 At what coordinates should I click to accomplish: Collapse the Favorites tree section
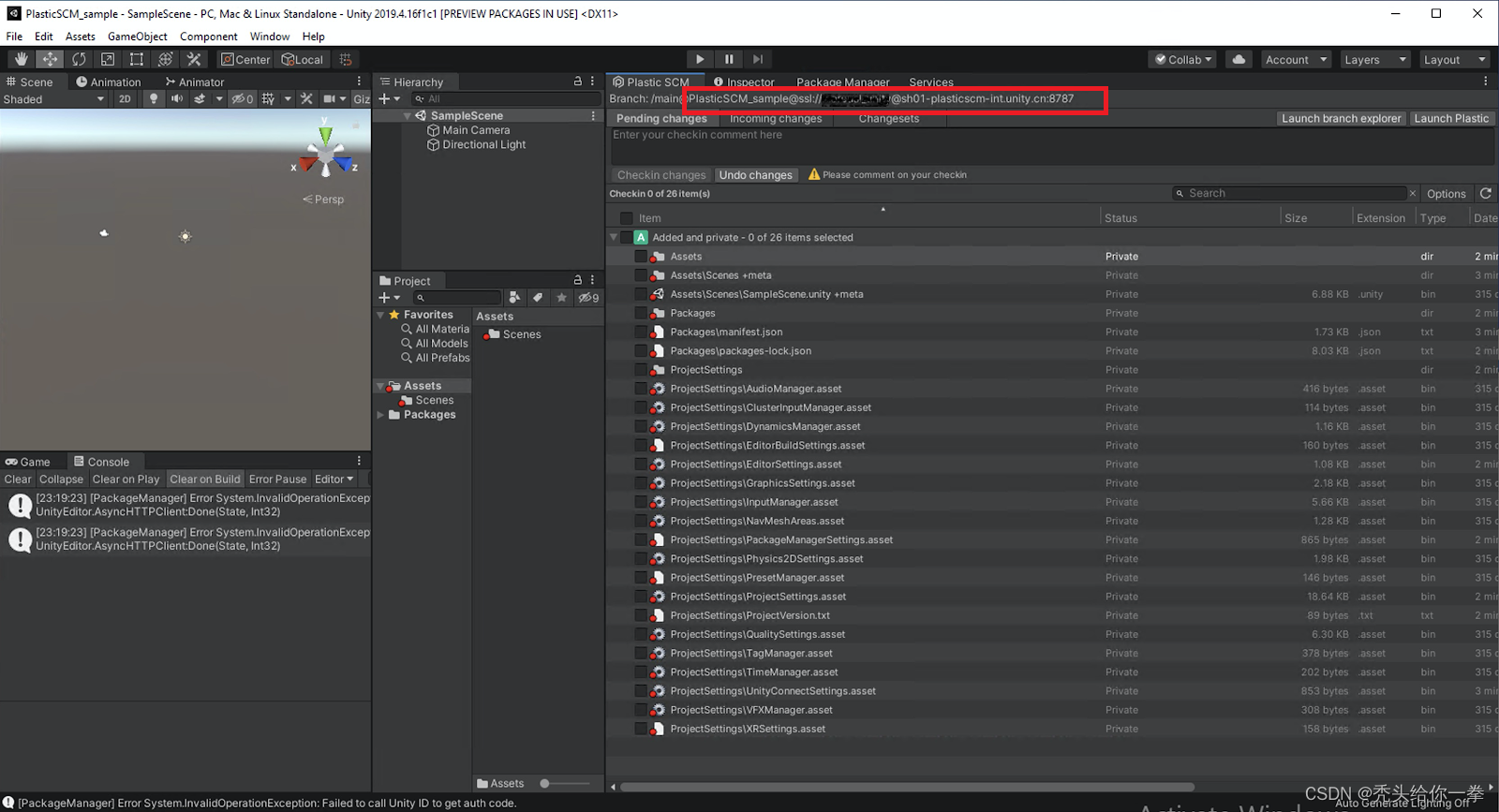[380, 315]
